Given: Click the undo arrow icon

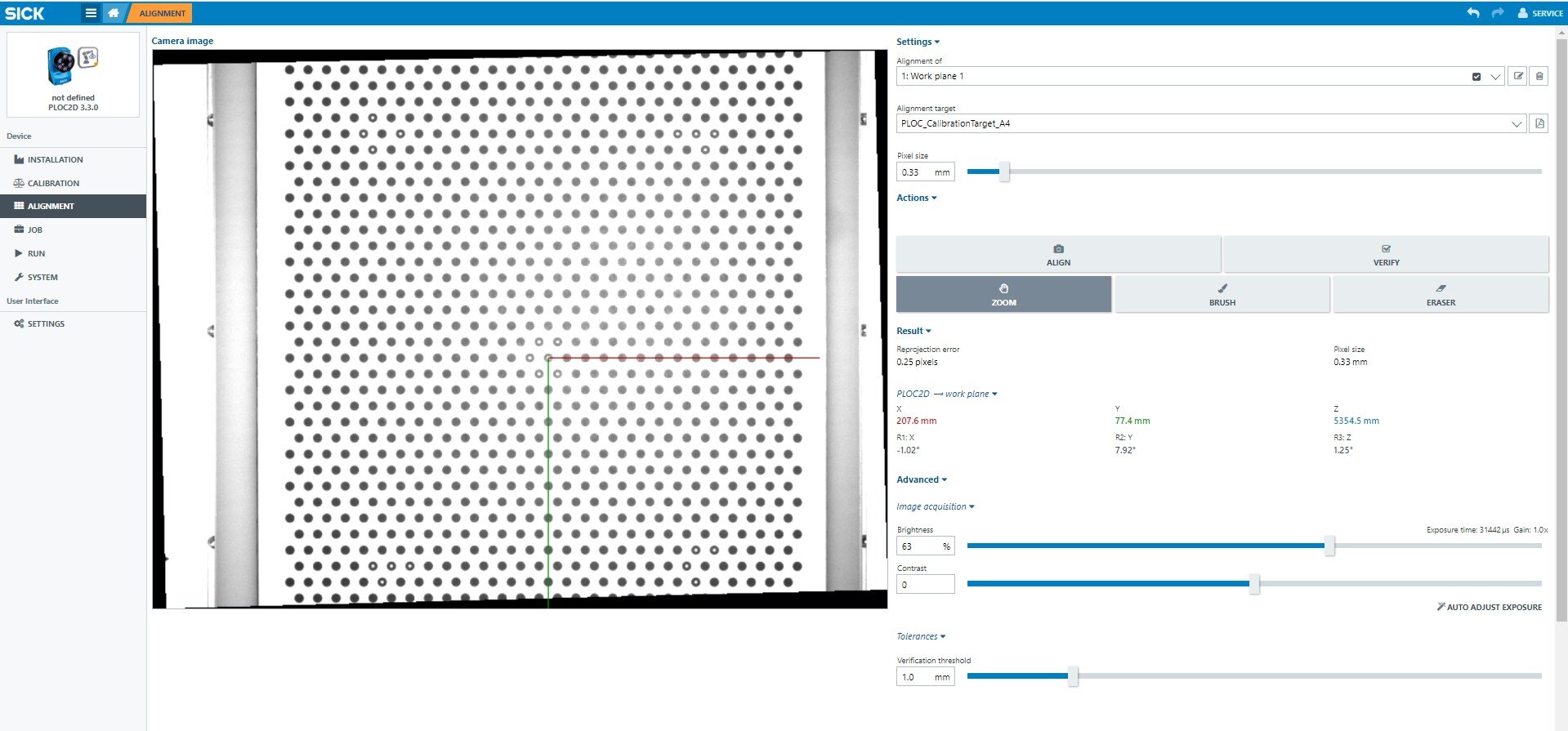Looking at the screenshot, I should tap(1473, 13).
